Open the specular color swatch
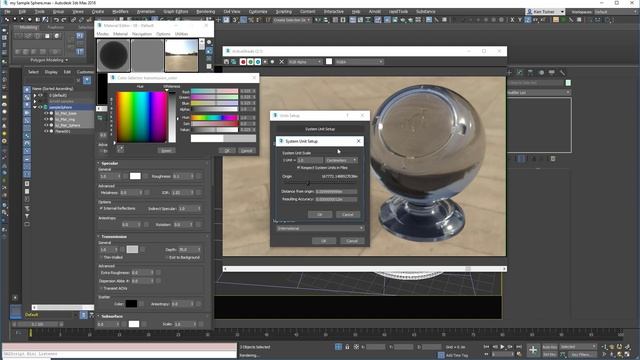640x360 pixels. (x=135, y=176)
